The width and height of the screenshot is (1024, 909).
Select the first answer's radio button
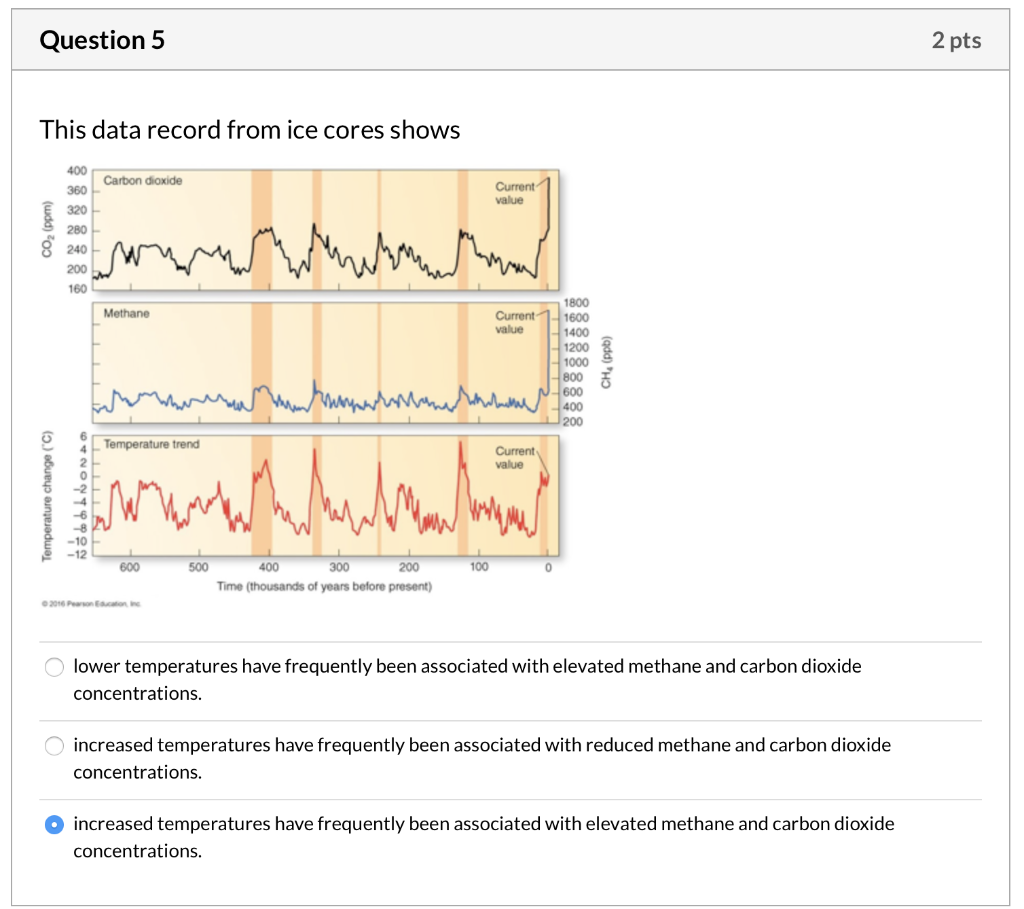(54, 666)
